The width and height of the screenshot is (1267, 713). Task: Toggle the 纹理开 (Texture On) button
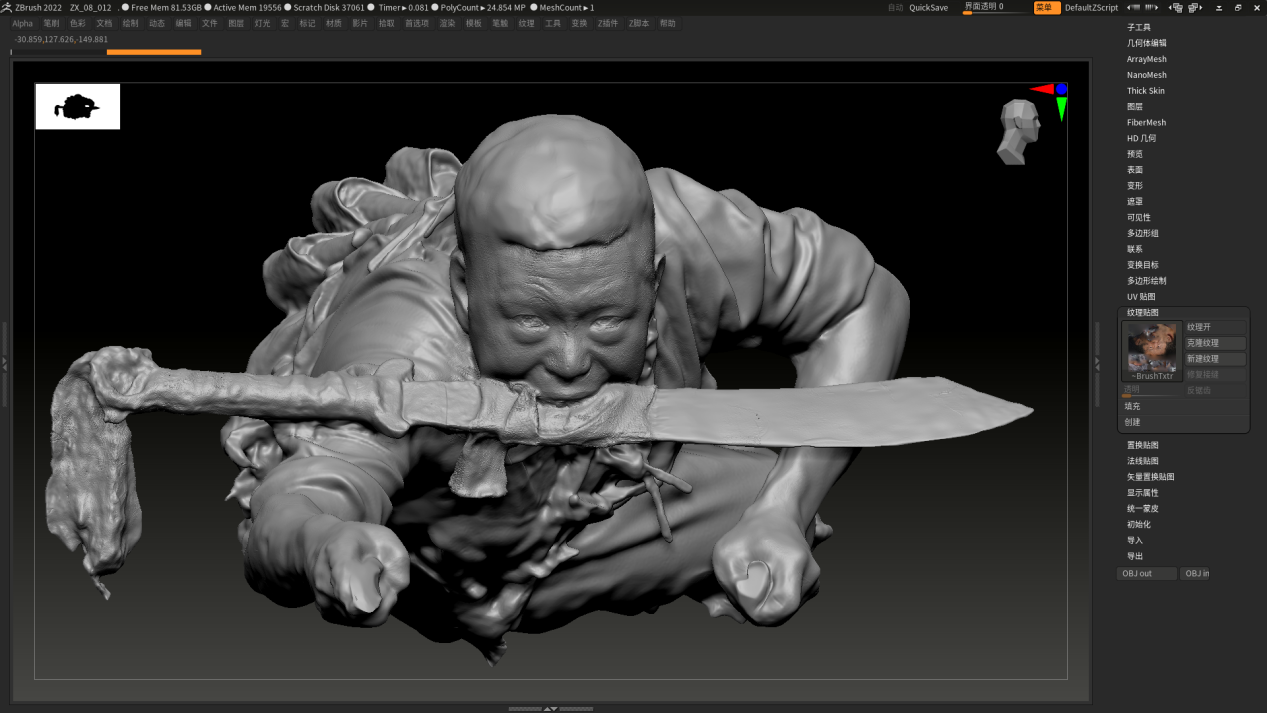click(1215, 327)
